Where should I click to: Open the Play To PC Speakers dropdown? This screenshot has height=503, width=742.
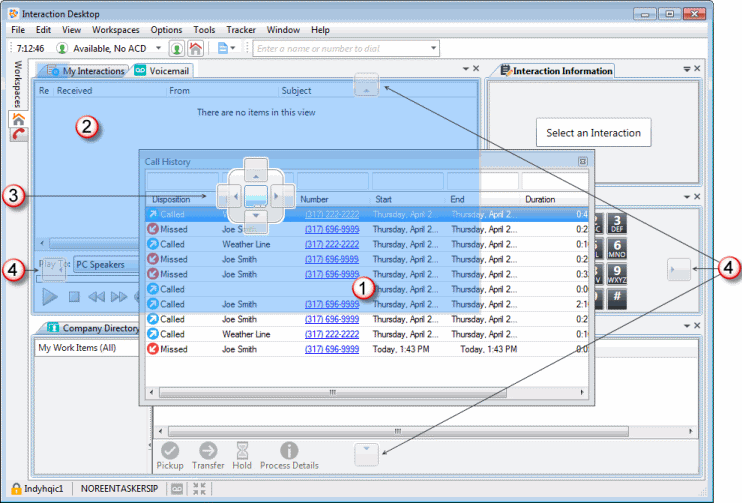tap(105, 265)
